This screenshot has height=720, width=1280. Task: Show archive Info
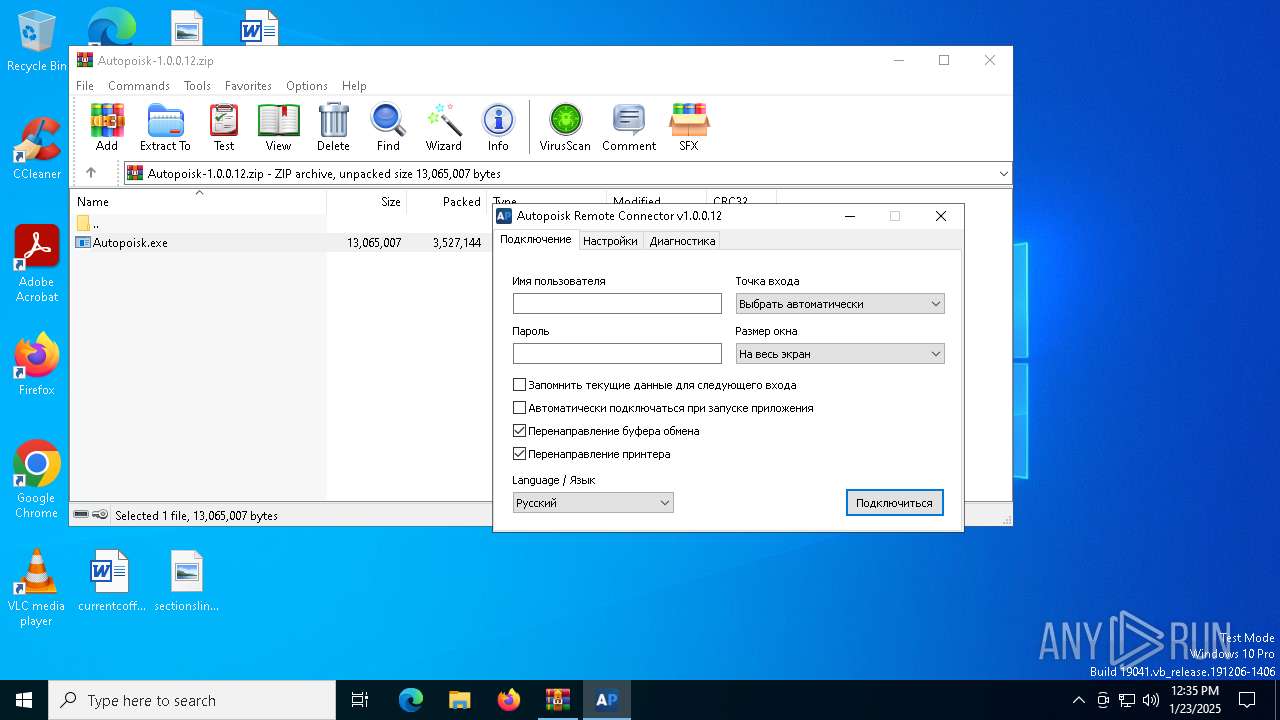(x=498, y=127)
